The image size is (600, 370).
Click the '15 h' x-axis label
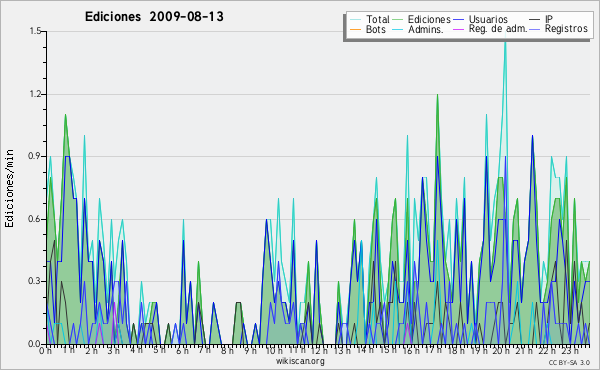pyautogui.click(x=388, y=350)
